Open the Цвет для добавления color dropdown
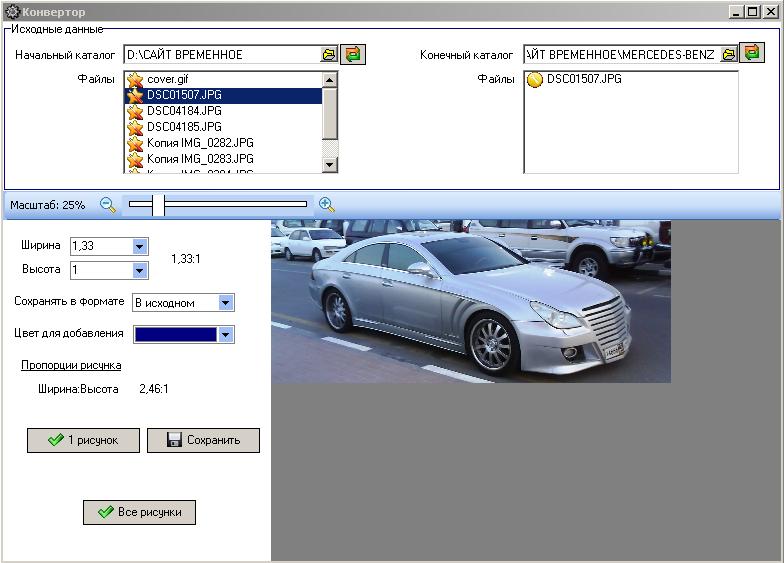Screen dimensions: 784x563 226,334
